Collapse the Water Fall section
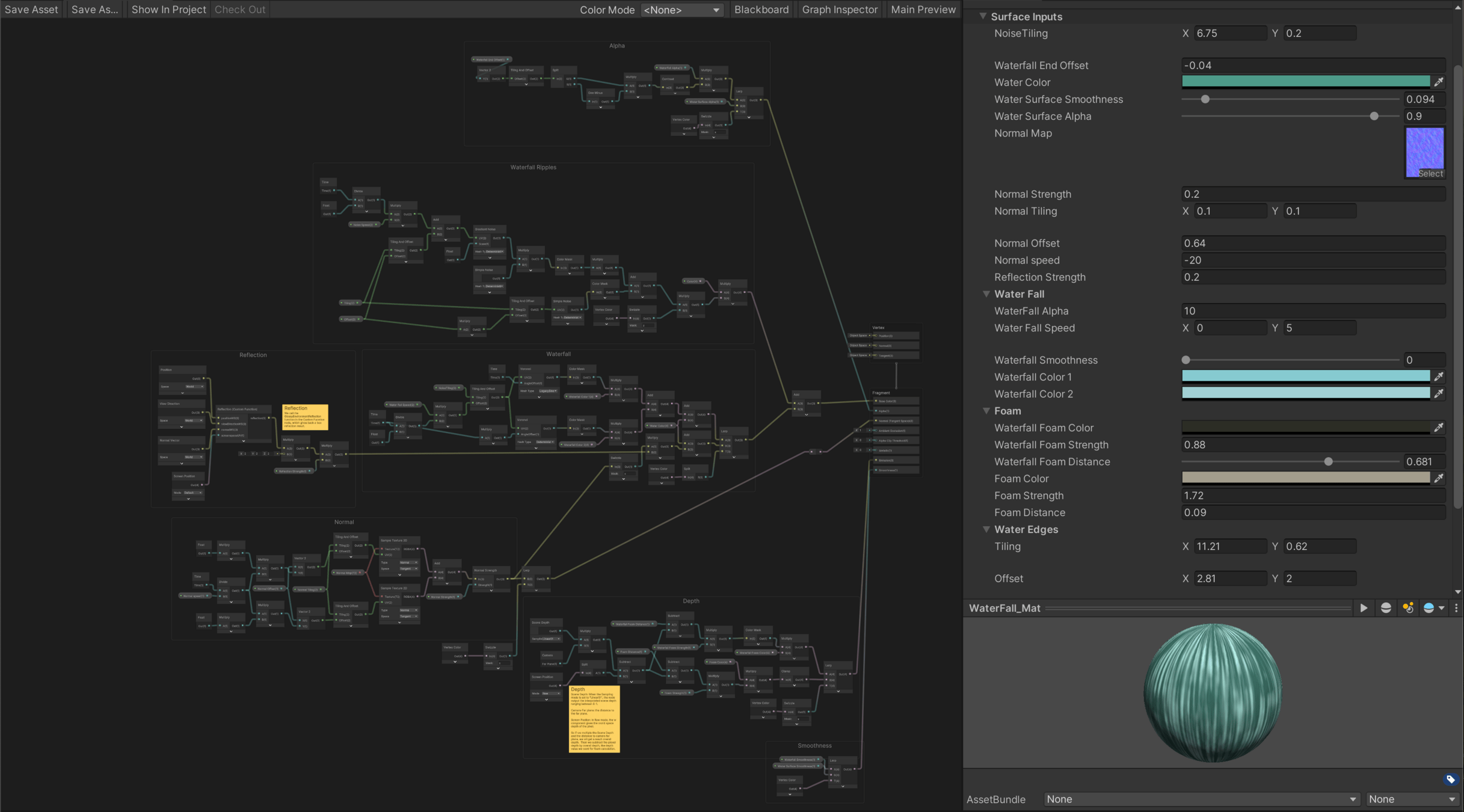Image resolution: width=1464 pixels, height=812 pixels. click(986, 294)
